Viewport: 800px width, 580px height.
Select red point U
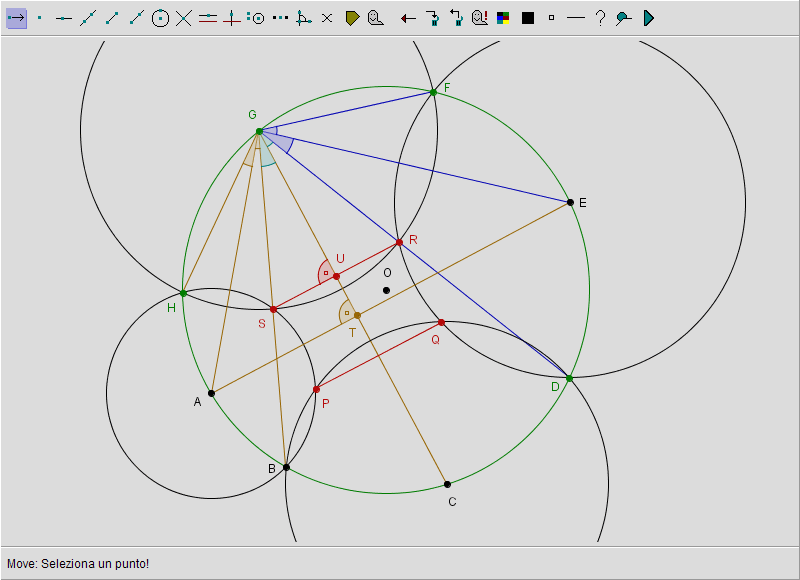(x=336, y=276)
